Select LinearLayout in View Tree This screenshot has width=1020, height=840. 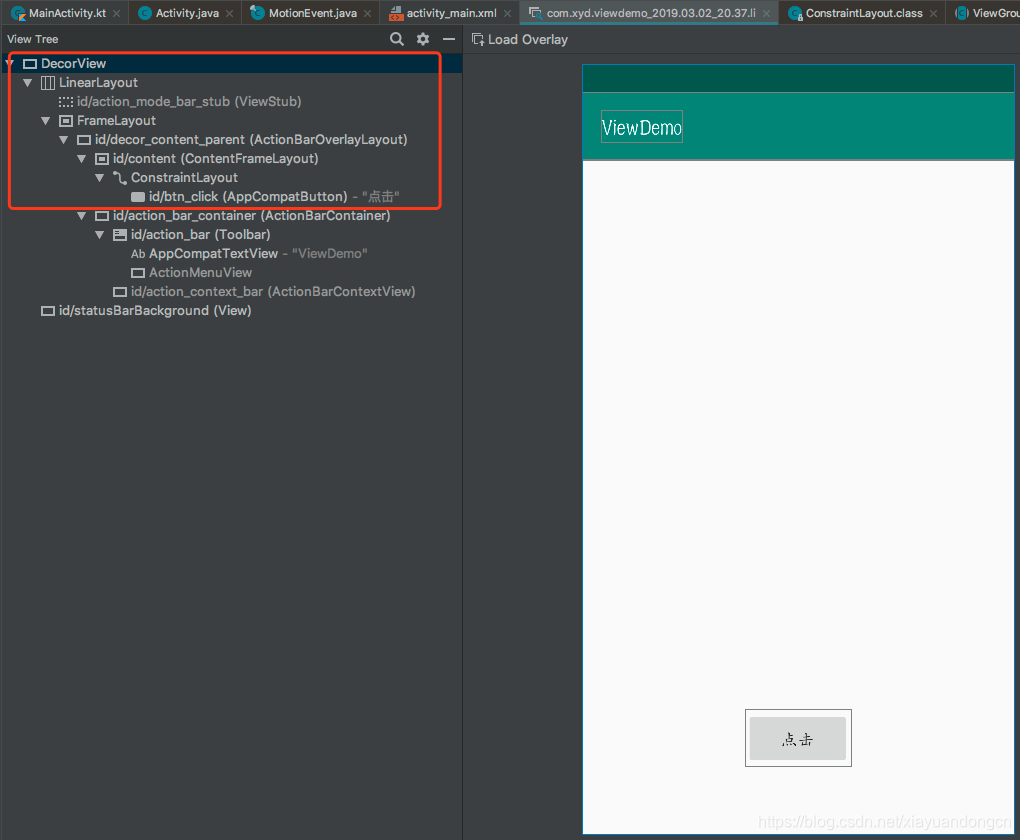231,83
